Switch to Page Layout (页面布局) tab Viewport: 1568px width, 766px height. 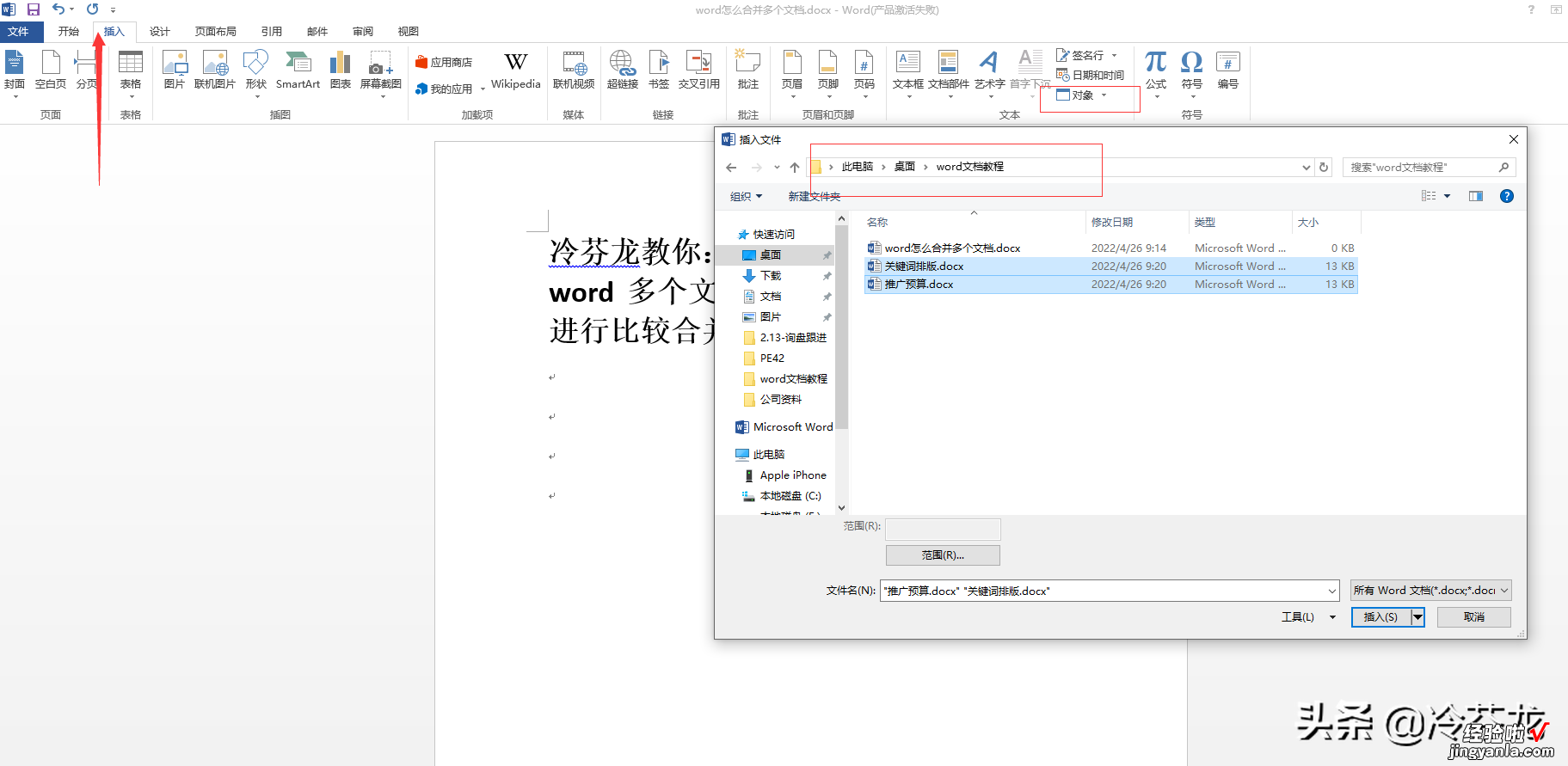(x=216, y=32)
